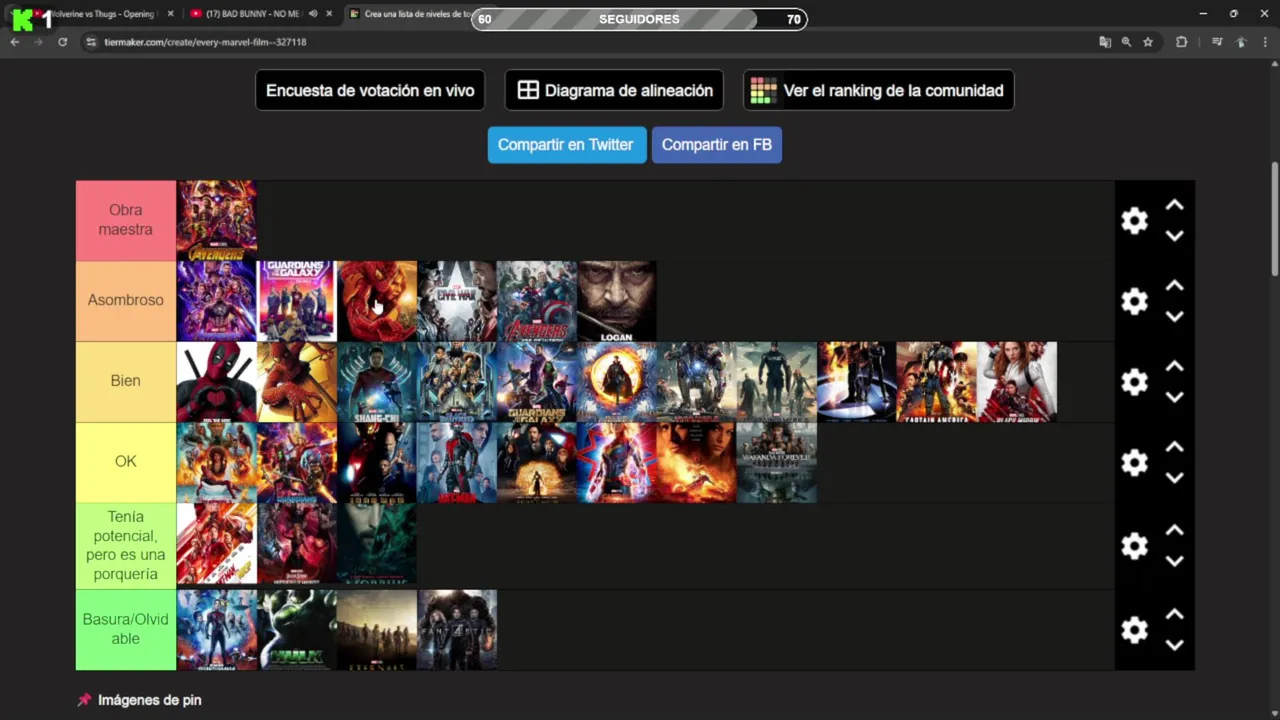Select Basura/Olvidable tier label
Screen dimensions: 1280x720
click(x=126, y=629)
